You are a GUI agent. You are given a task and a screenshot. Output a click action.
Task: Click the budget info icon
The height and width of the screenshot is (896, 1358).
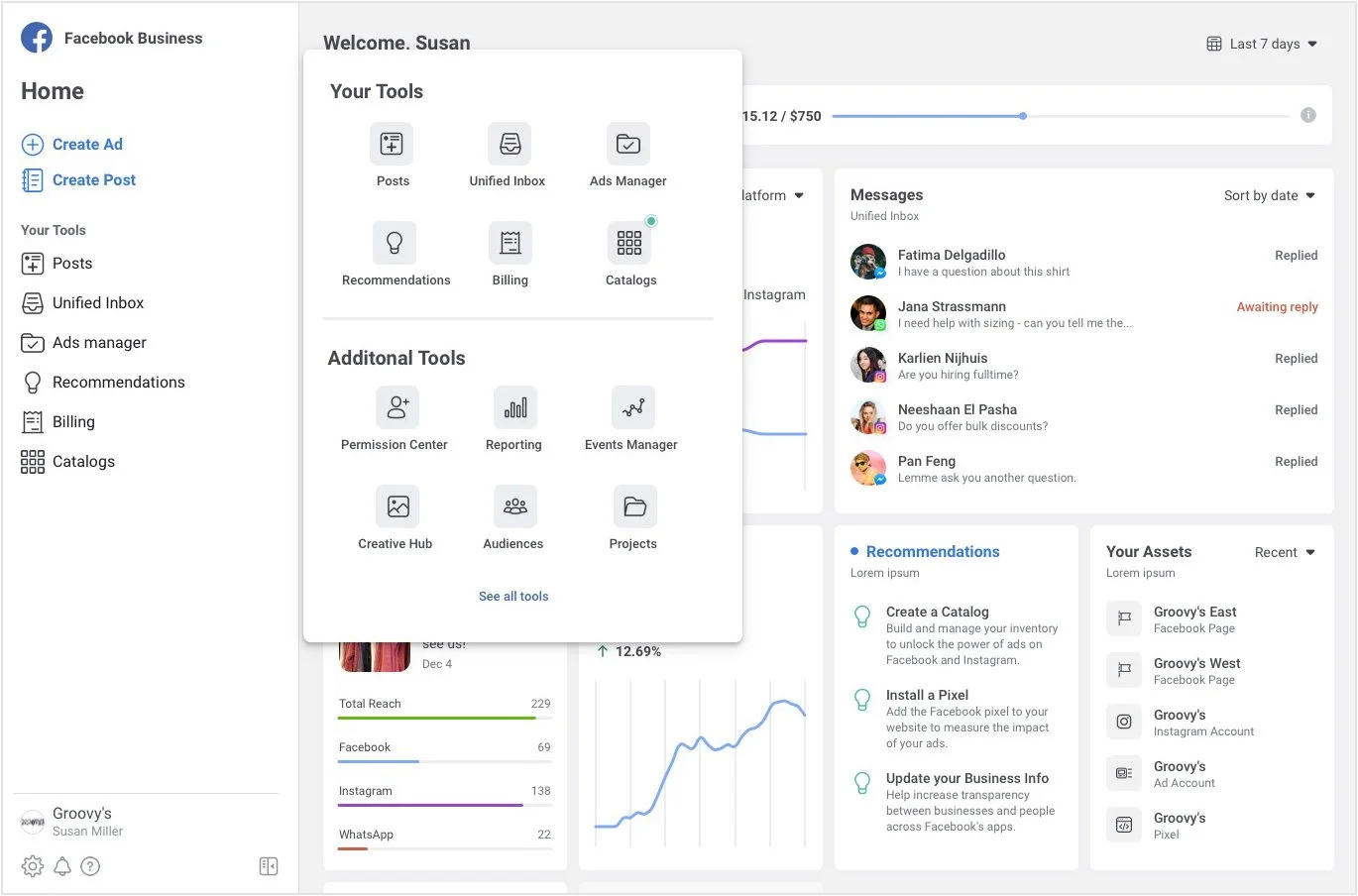click(1308, 115)
